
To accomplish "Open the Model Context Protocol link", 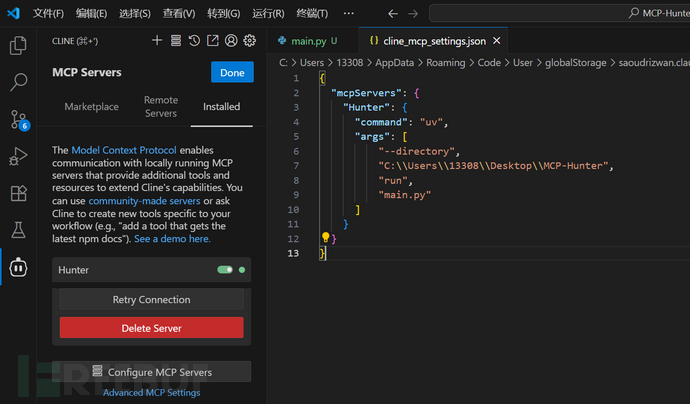I will pos(124,150).
